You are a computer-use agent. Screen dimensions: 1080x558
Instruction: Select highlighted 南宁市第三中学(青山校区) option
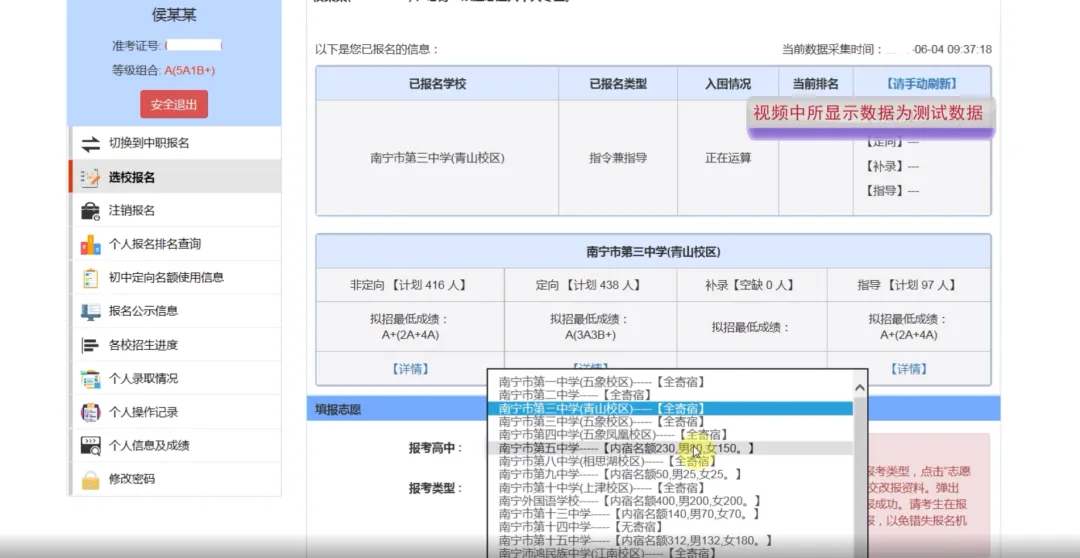669,409
